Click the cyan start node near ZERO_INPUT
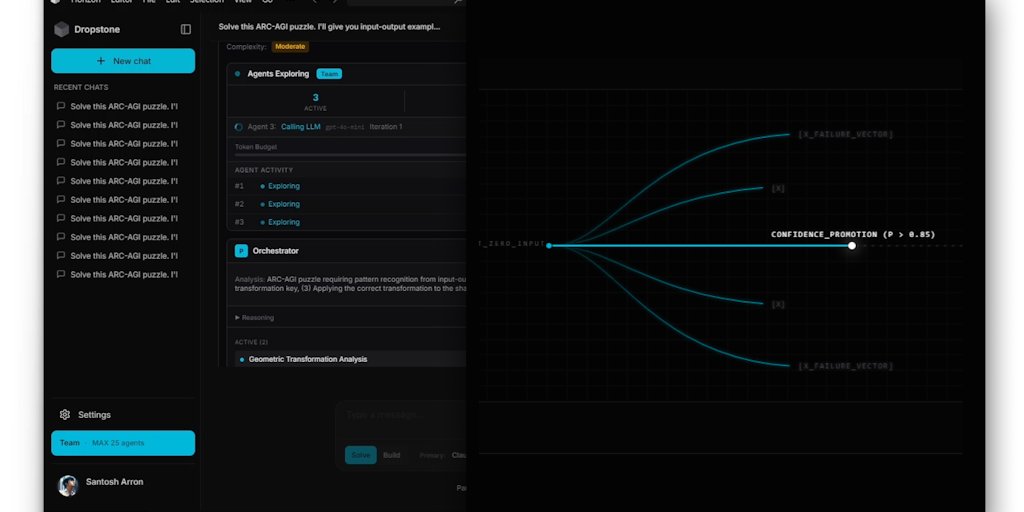Viewport: 1024px width, 512px height. point(549,246)
